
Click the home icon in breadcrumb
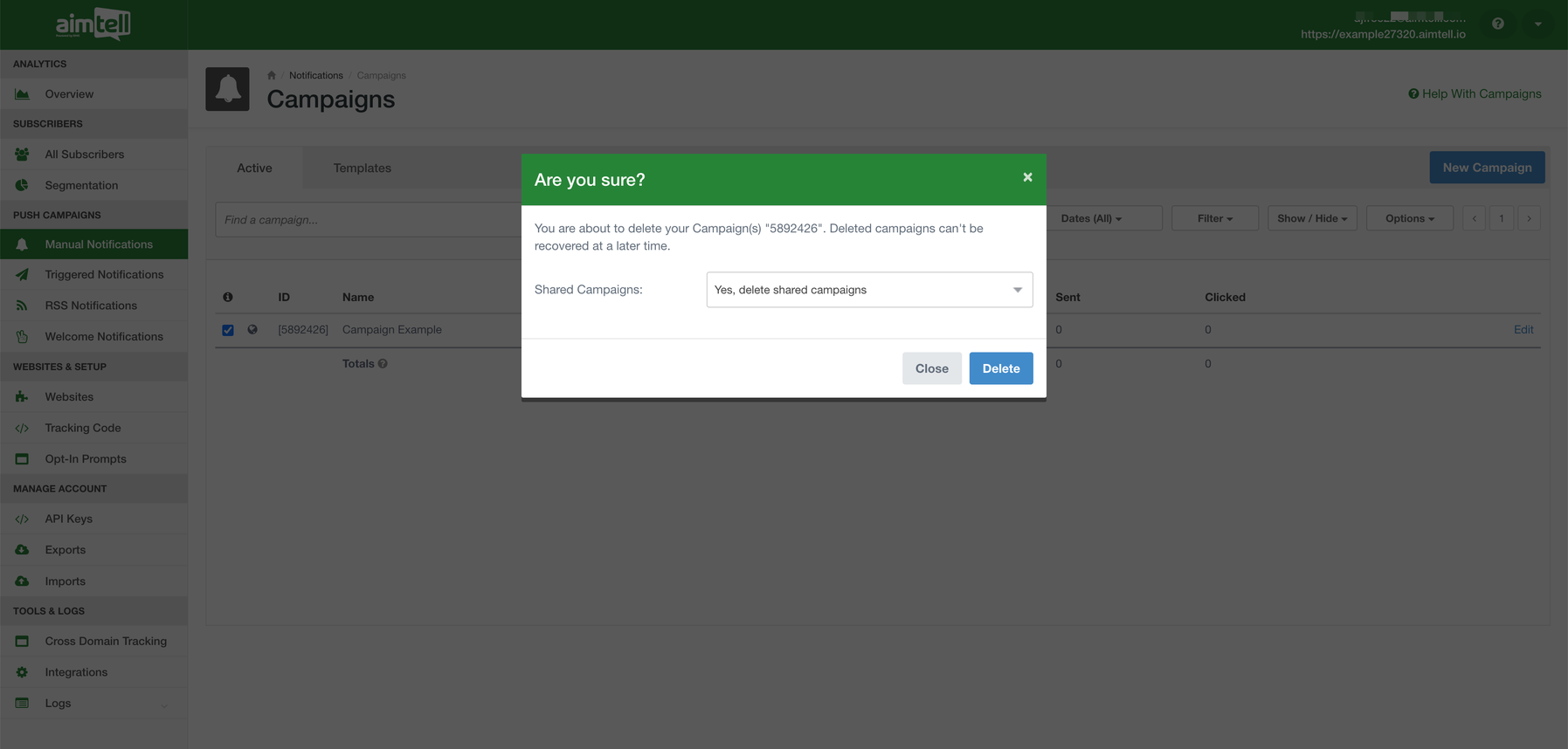click(x=272, y=75)
